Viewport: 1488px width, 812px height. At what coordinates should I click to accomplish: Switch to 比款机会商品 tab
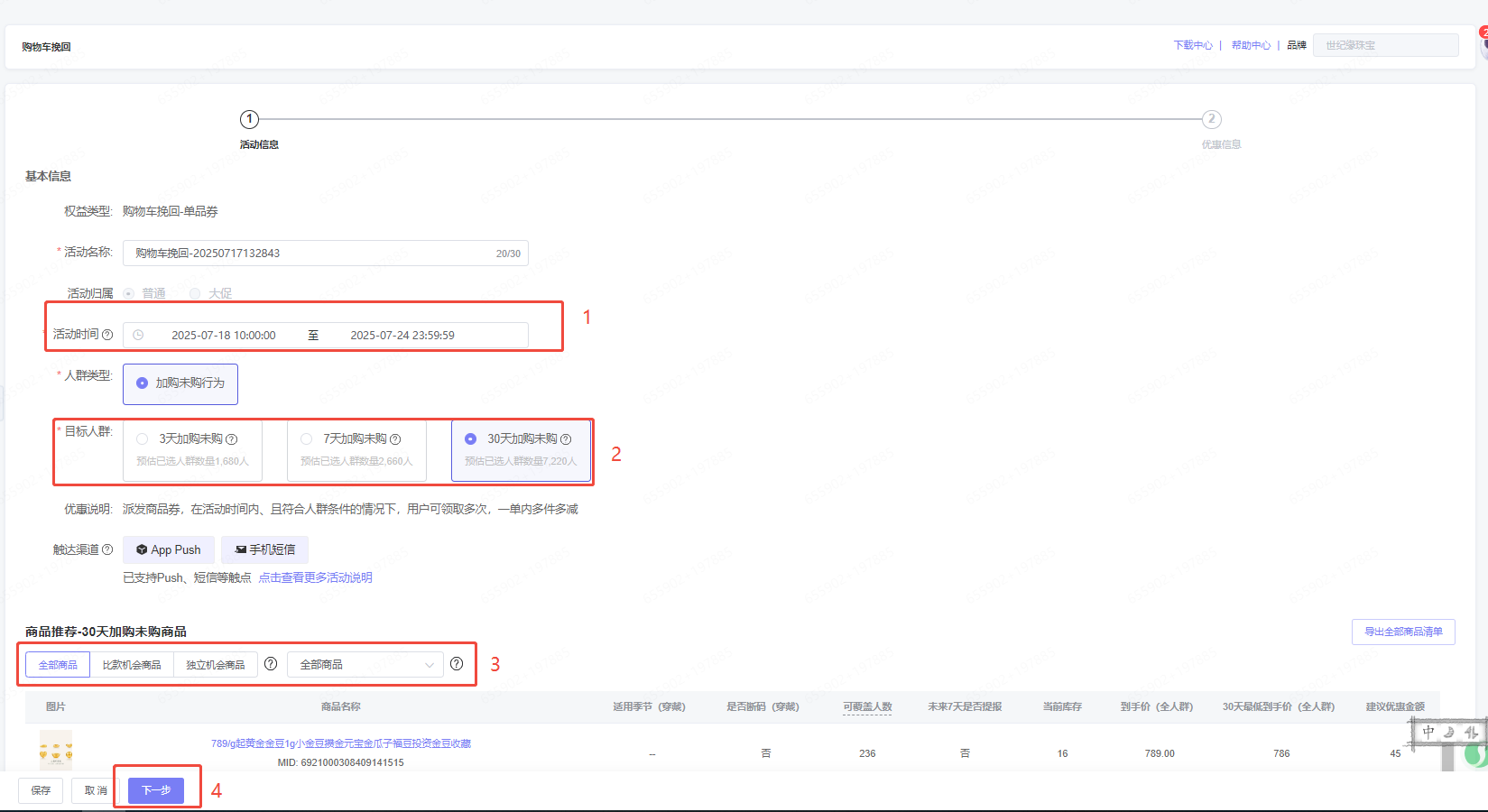132,665
